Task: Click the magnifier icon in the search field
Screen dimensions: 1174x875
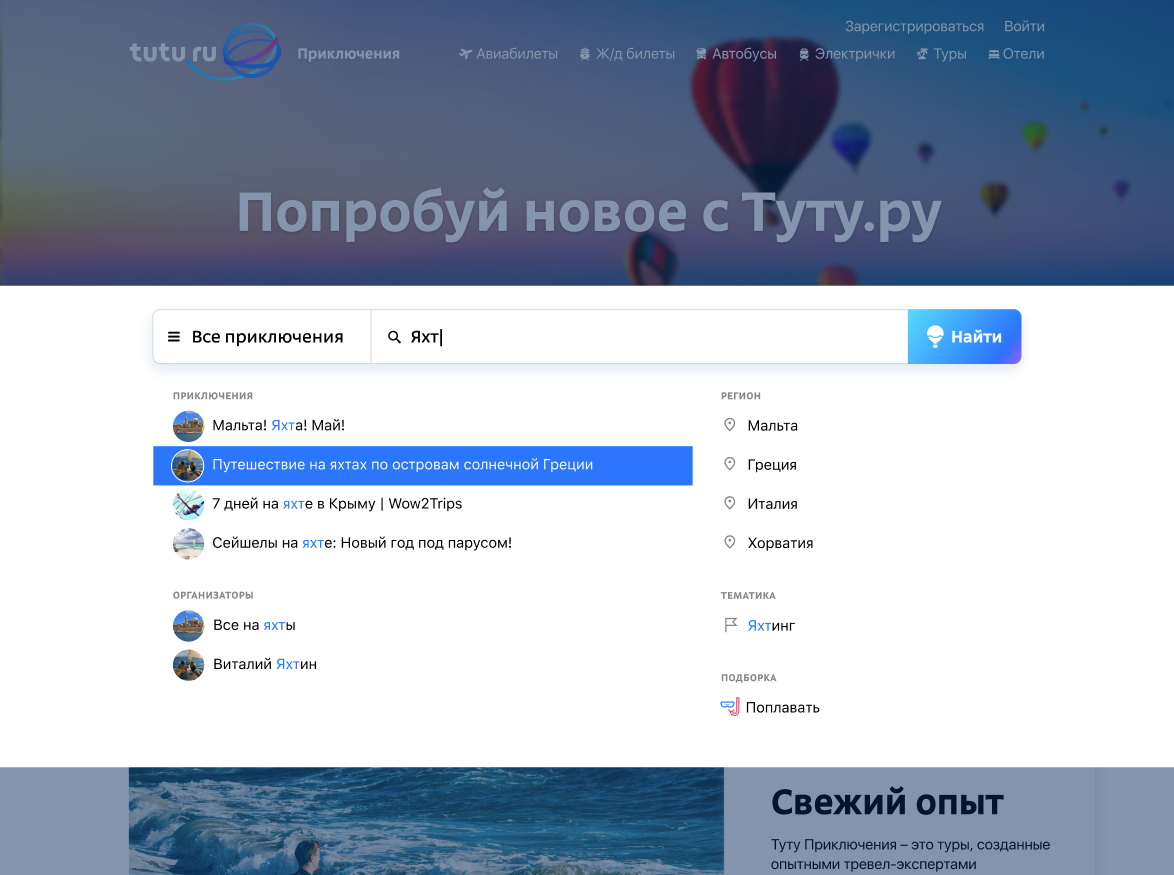Action: 394,337
